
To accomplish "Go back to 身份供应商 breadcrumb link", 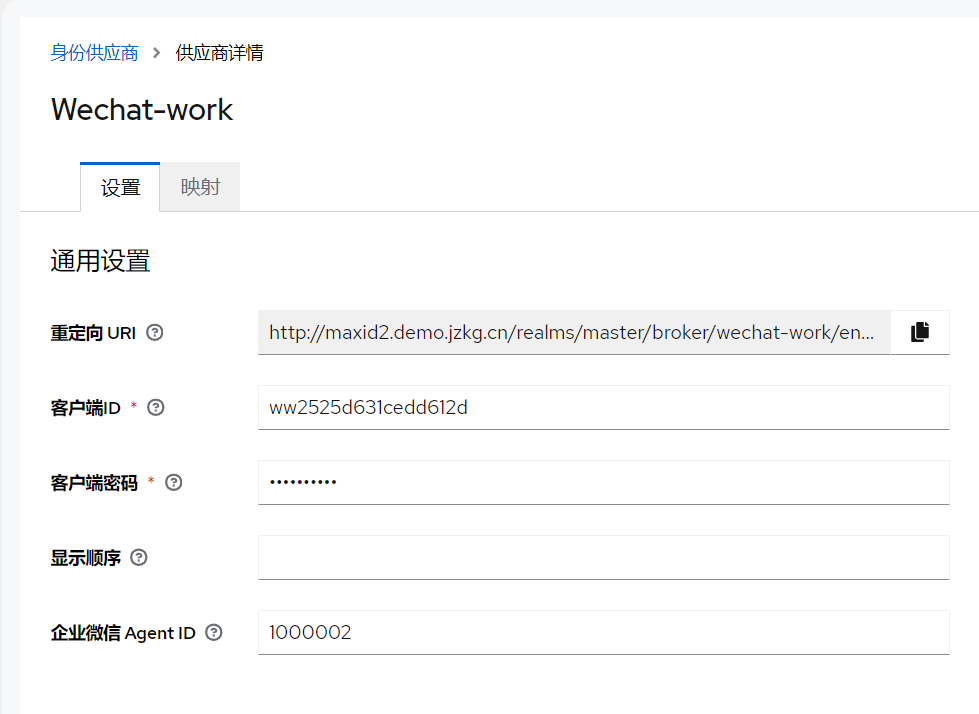I will pos(94,52).
